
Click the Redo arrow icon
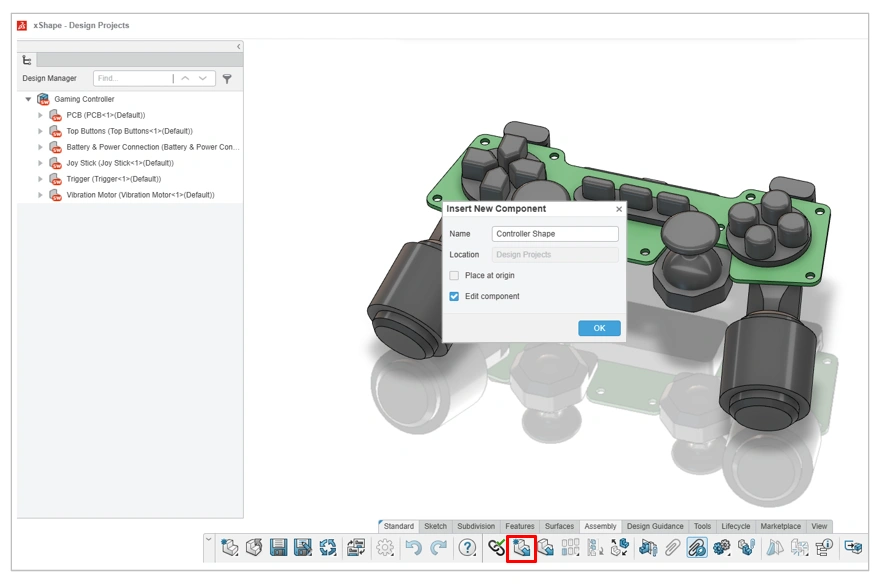point(438,548)
